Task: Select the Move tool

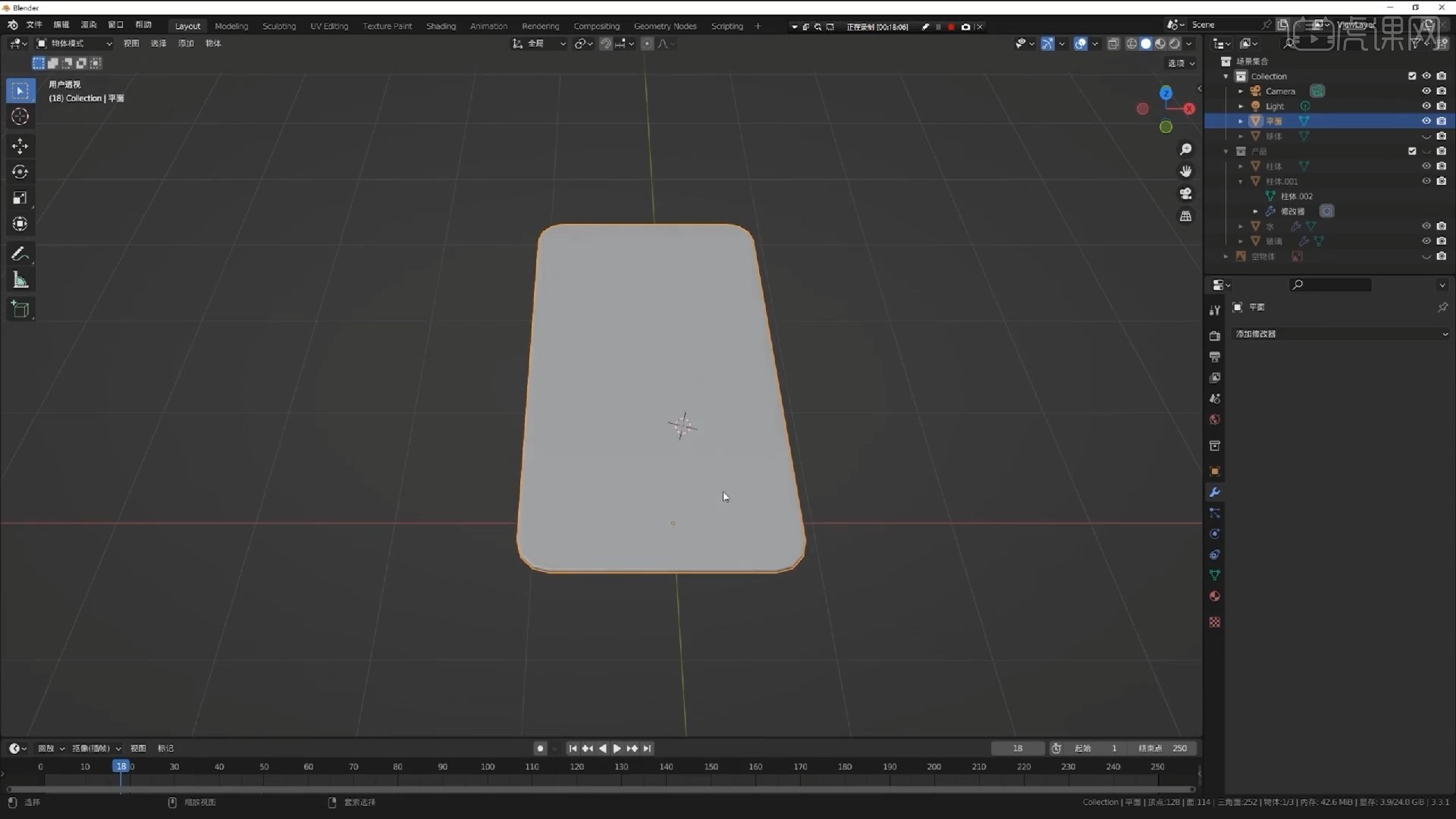Action: click(x=20, y=146)
